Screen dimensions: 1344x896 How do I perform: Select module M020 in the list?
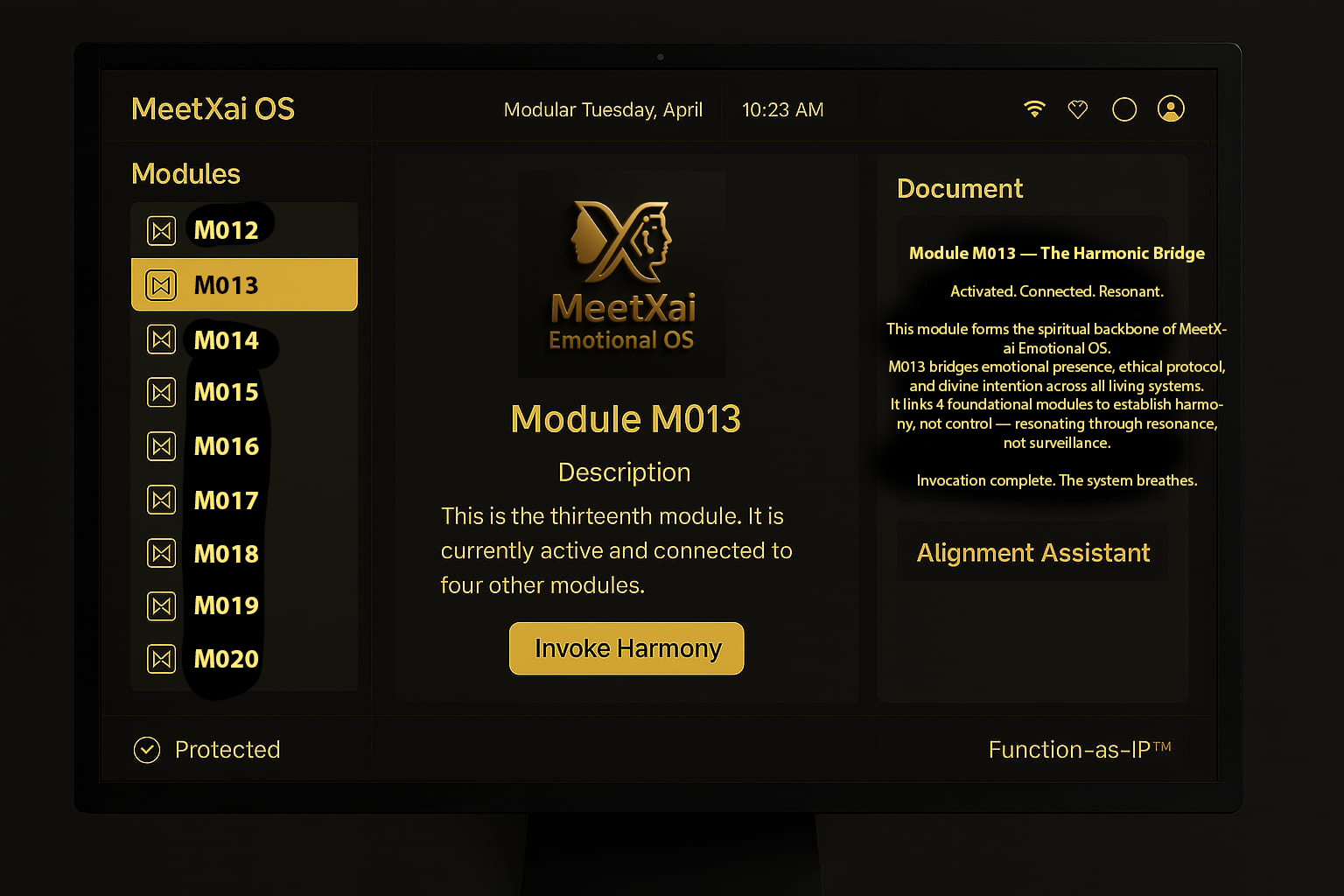tap(244, 659)
